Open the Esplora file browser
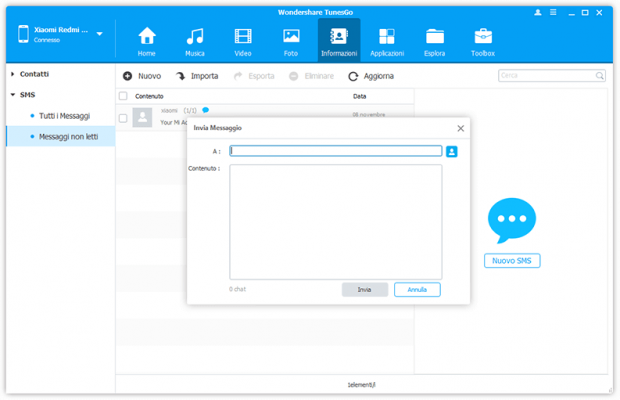 [x=435, y=41]
